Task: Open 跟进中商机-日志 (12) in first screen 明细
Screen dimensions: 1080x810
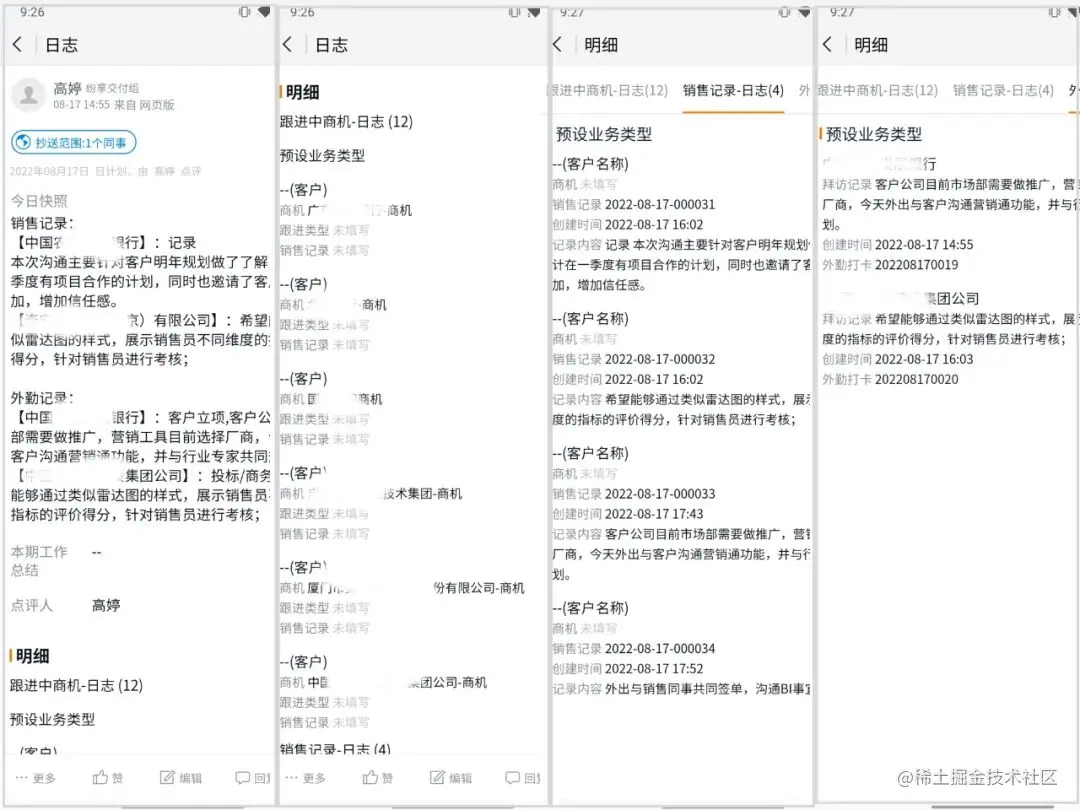Action: (76, 685)
